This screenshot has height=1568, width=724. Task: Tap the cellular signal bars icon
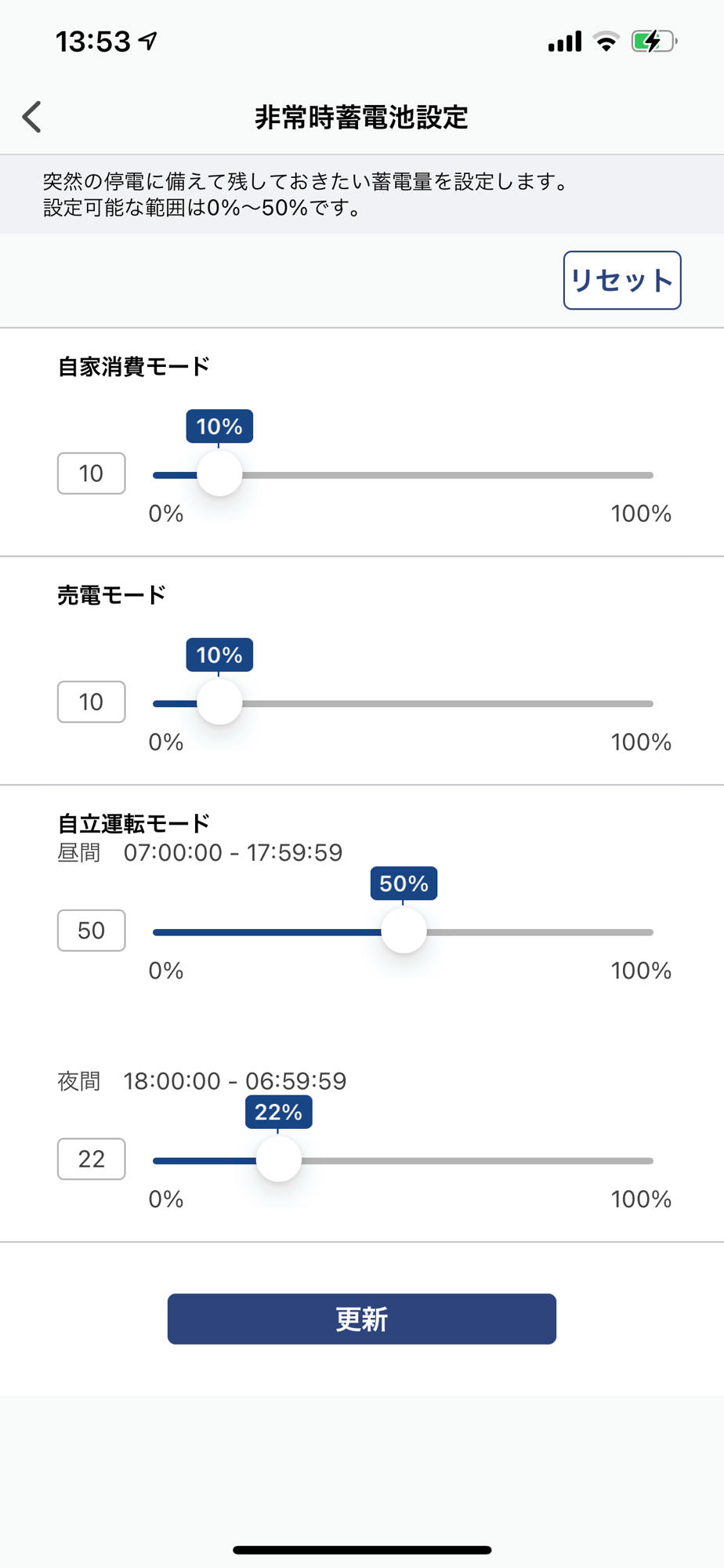point(564,41)
